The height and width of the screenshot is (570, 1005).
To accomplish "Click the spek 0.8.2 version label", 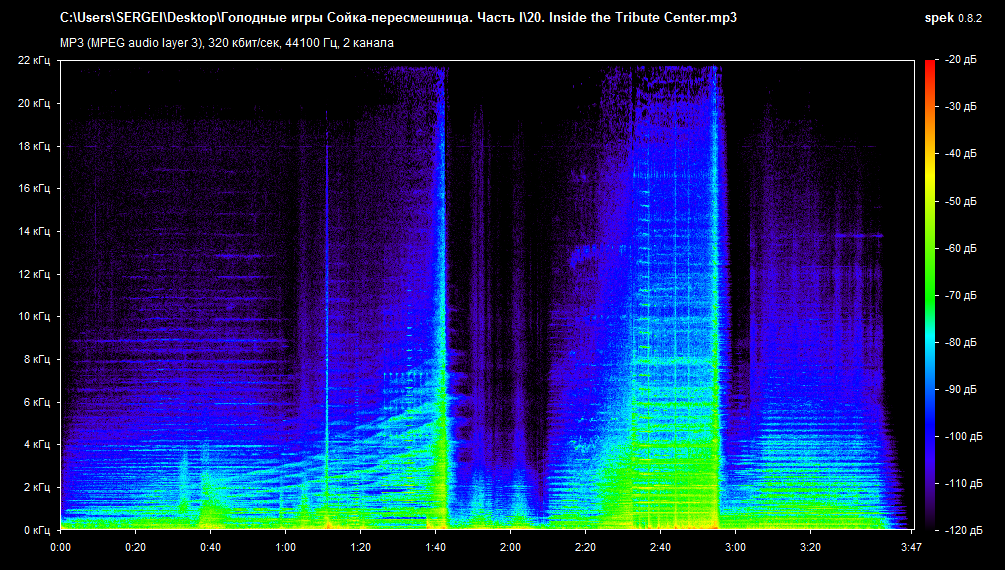I will tap(952, 18).
